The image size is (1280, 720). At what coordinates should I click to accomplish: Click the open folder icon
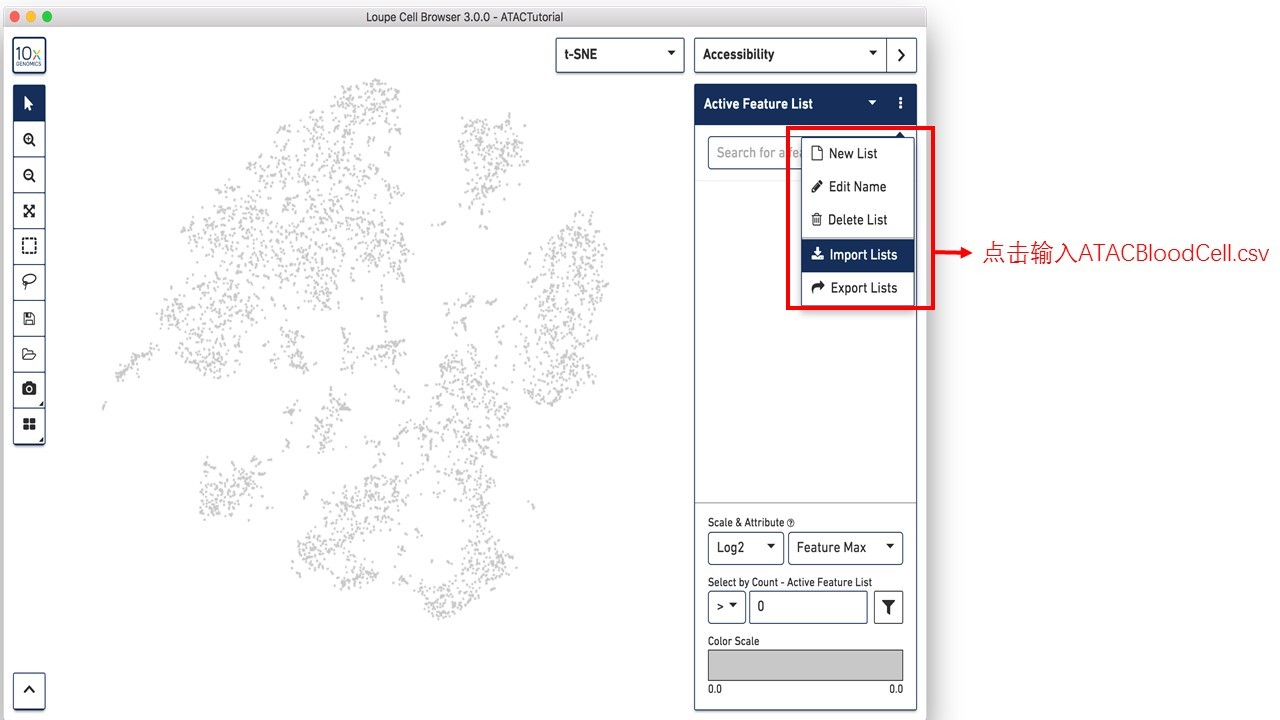(x=29, y=354)
